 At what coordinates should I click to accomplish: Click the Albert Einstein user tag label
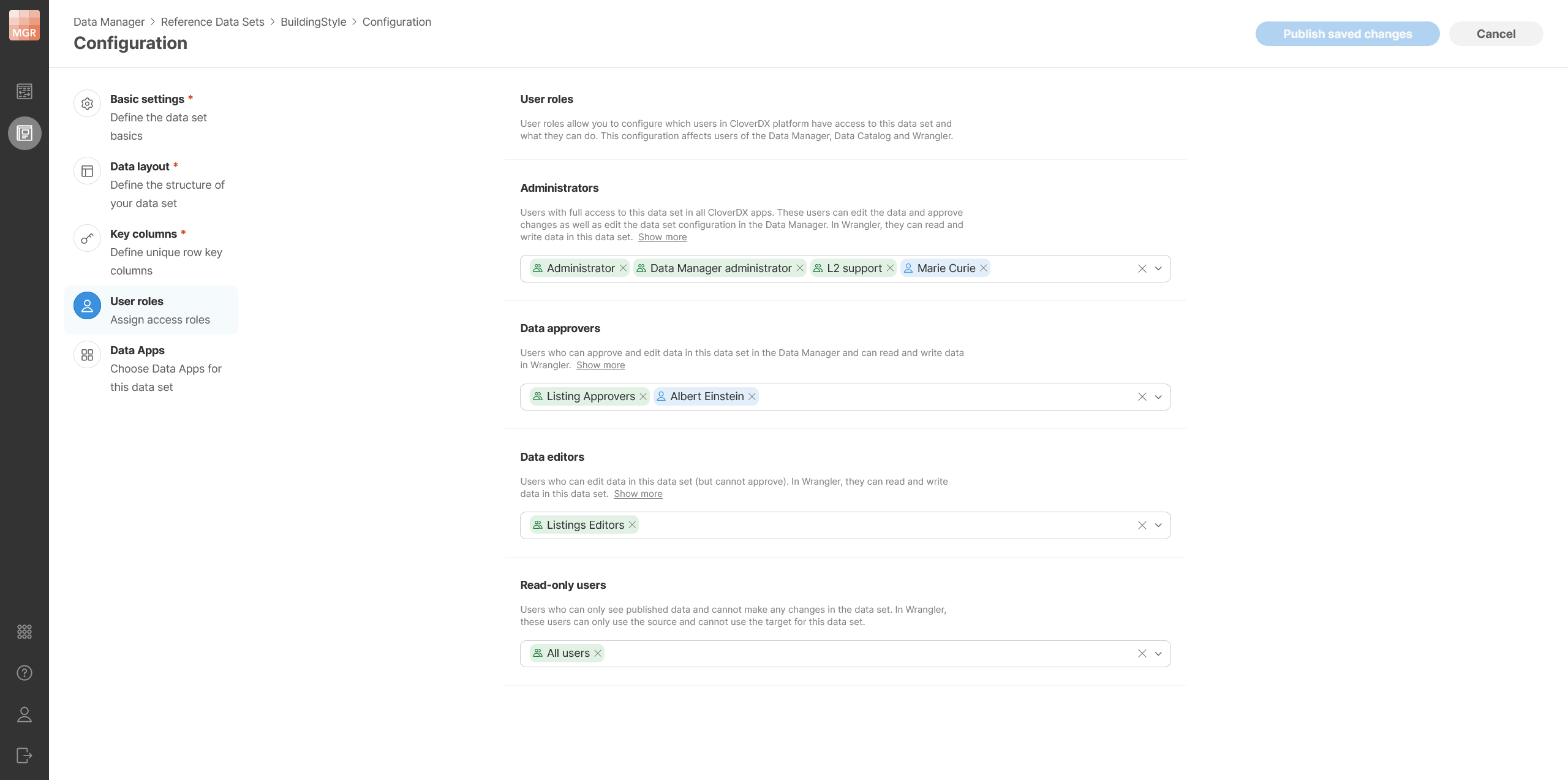[707, 396]
